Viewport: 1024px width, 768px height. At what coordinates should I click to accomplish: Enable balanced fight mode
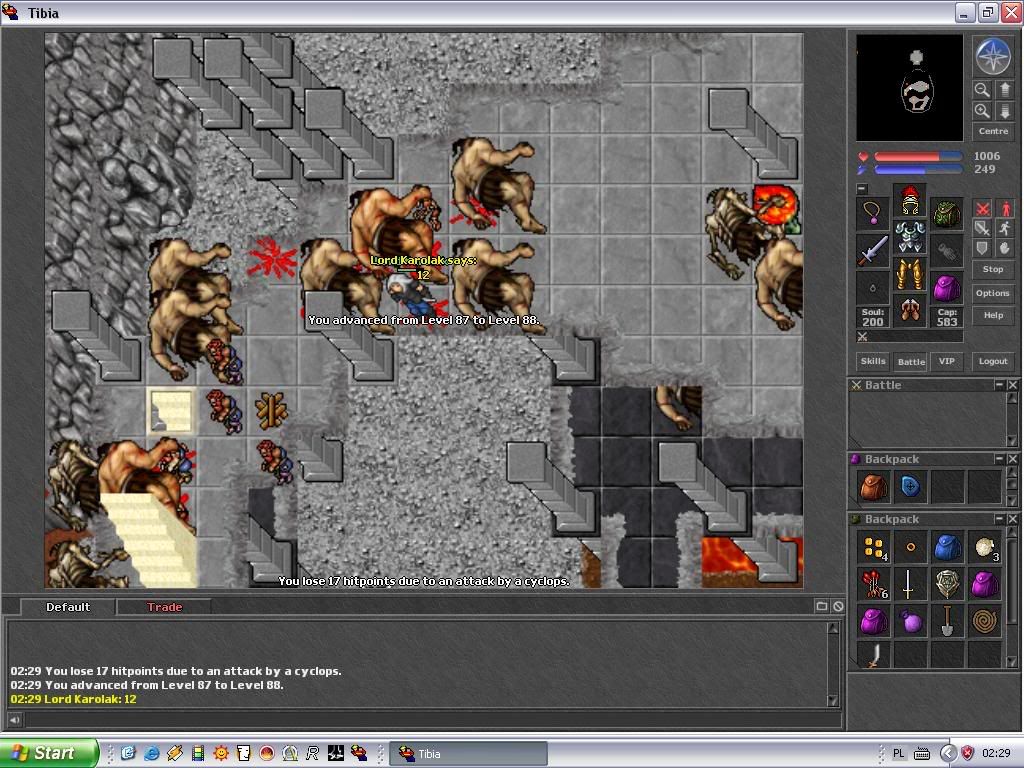point(982,228)
